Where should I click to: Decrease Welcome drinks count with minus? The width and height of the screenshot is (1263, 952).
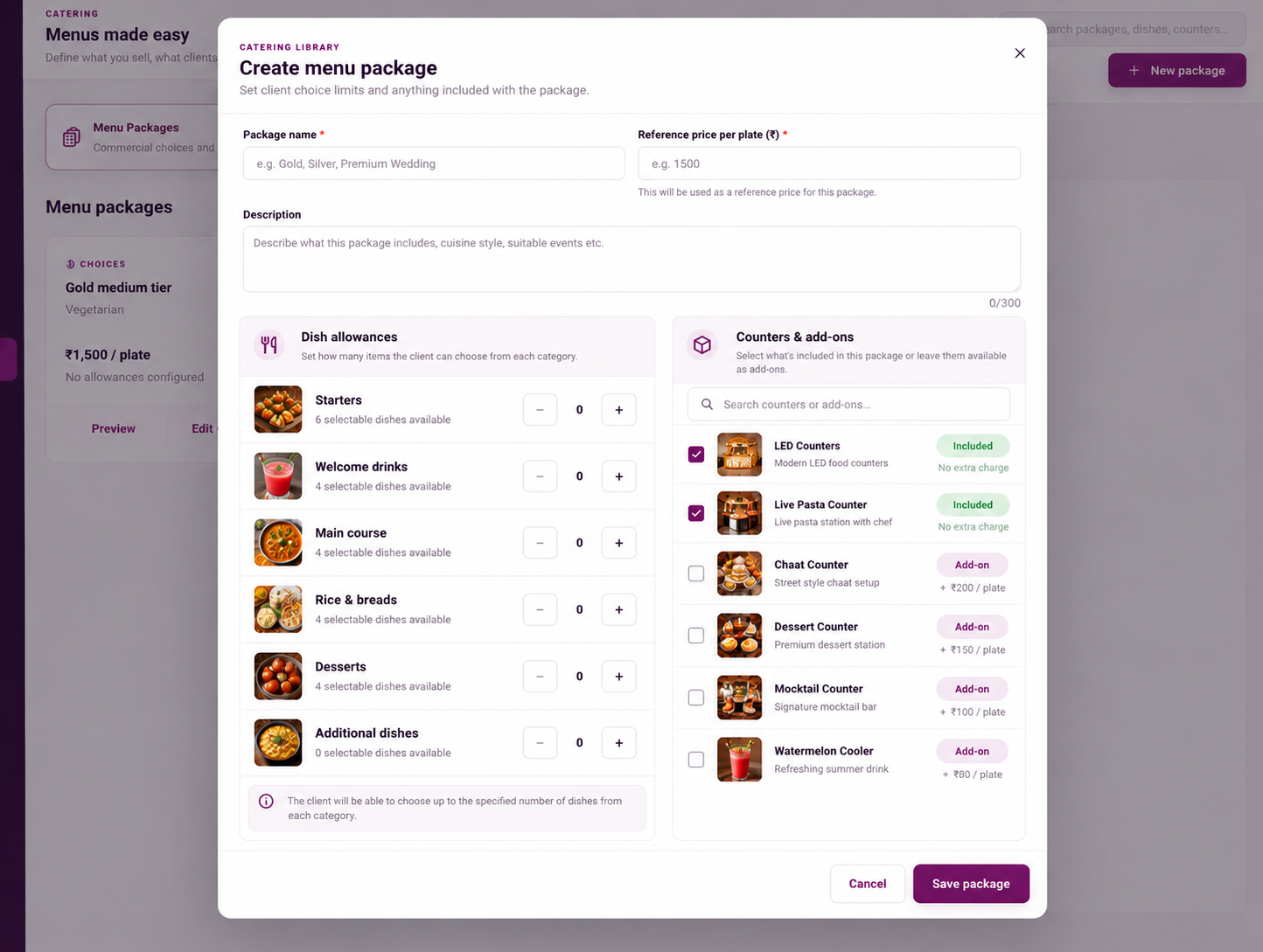(540, 476)
